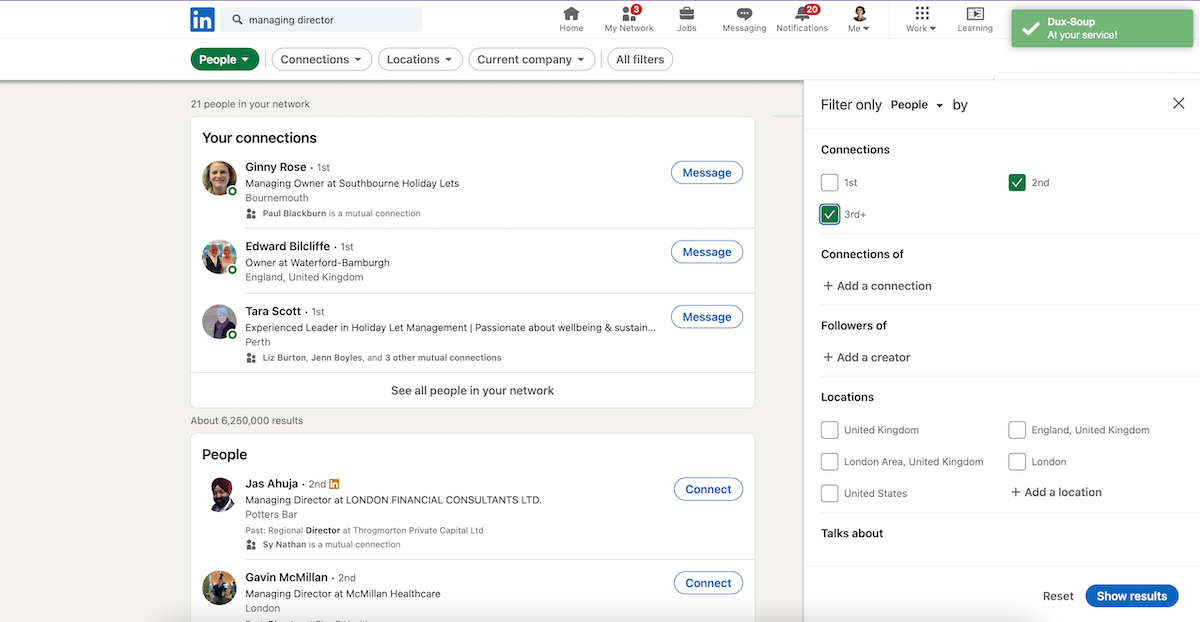Open the Work apps dropdown
This screenshot has height=622, width=1200.
coord(920,17)
